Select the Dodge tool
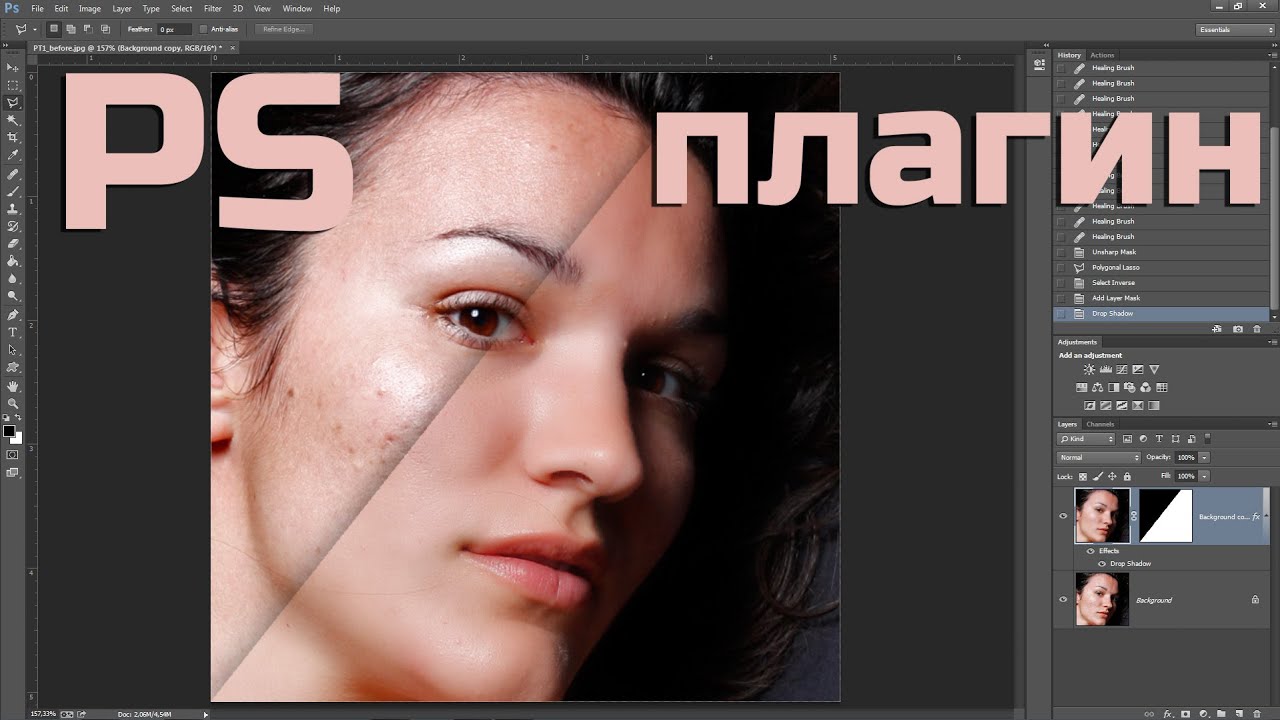This screenshot has width=1280, height=720. tap(13, 296)
